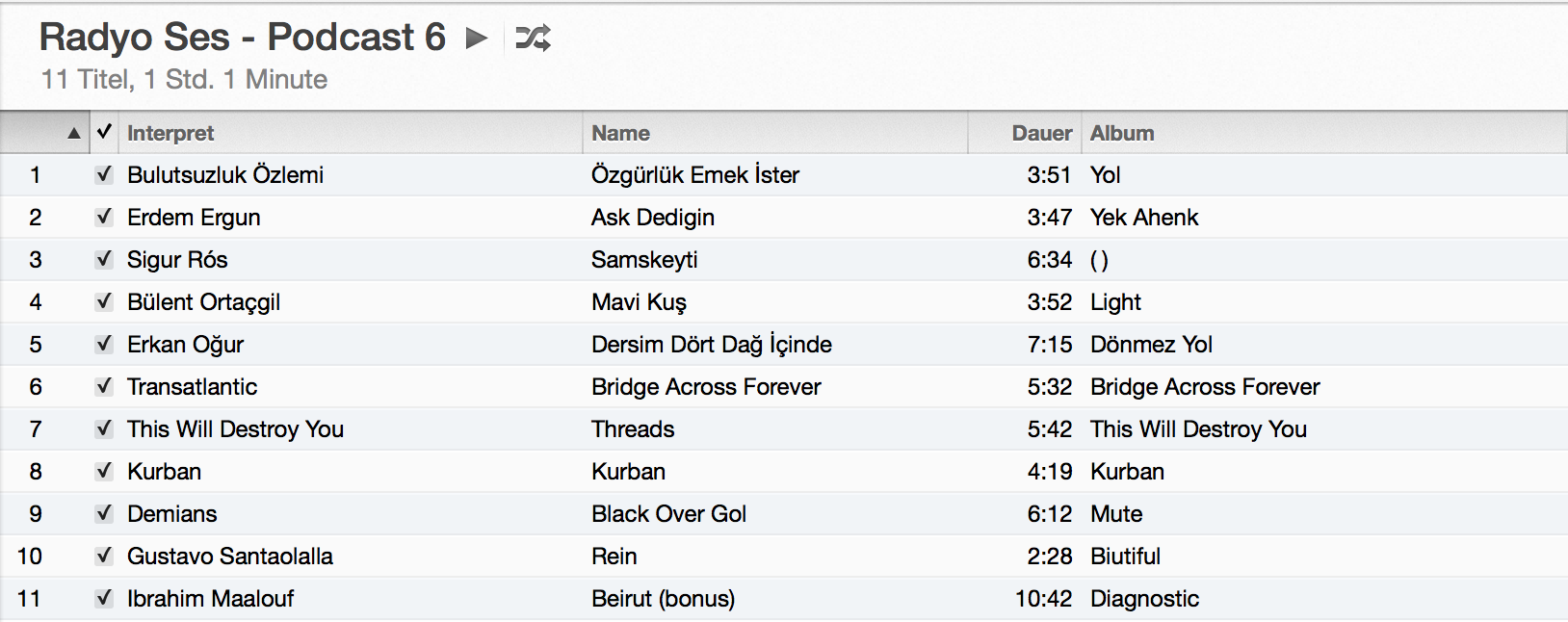Click album Biutiful
Viewport: 1568px width, 622px height.
1125,557
